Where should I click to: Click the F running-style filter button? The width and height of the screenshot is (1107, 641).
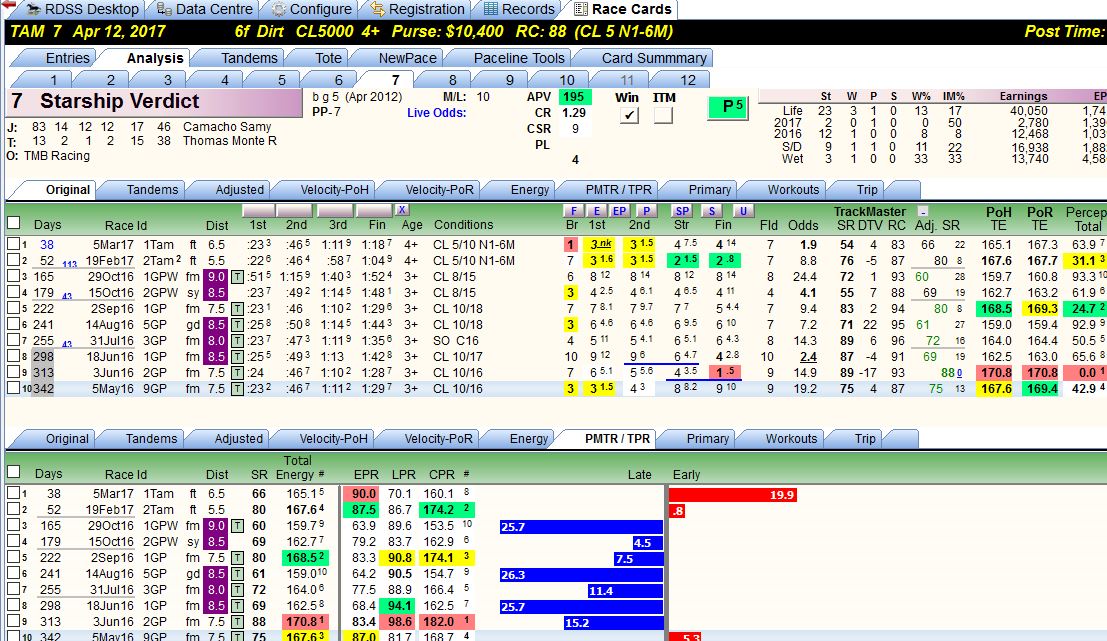[574, 210]
